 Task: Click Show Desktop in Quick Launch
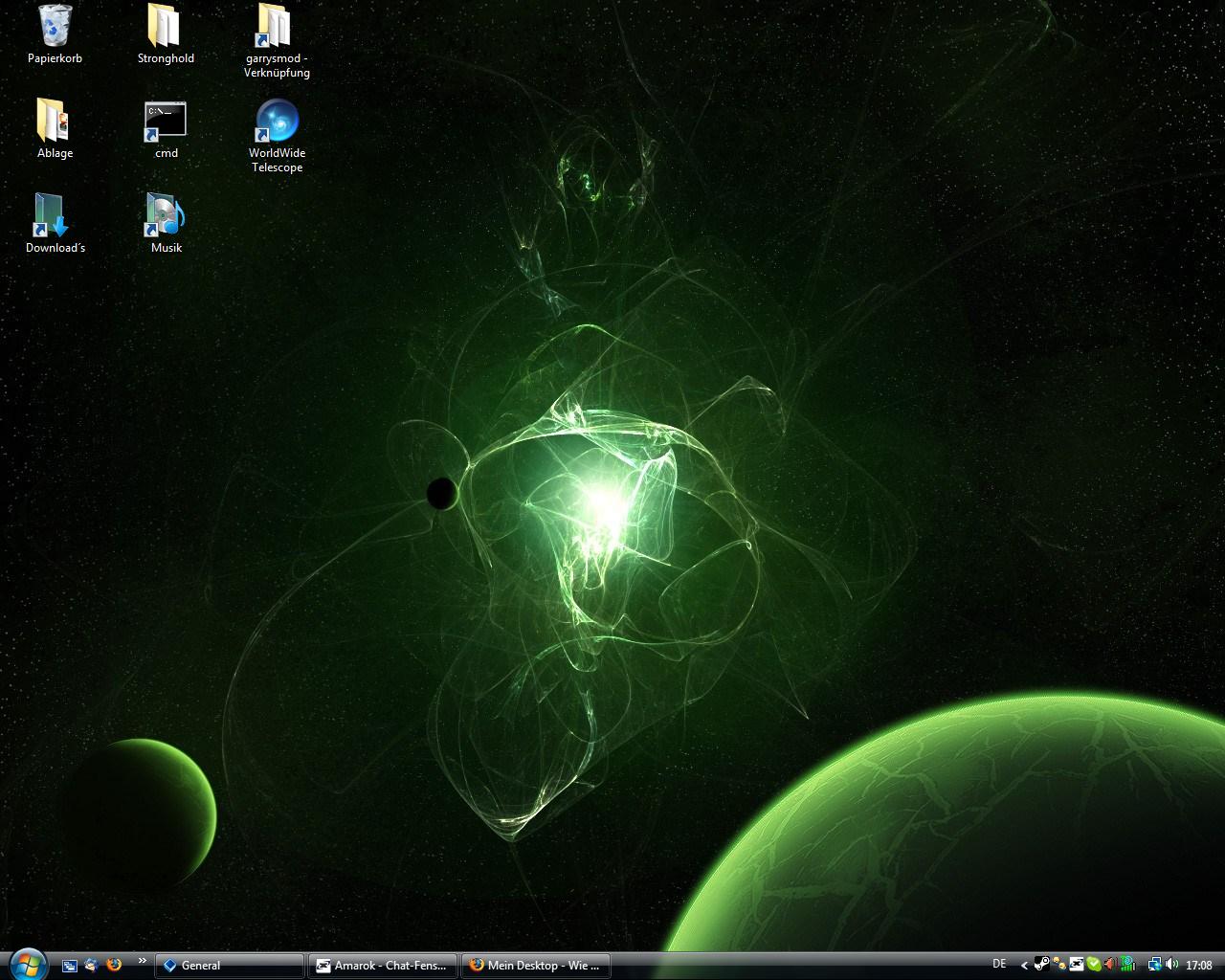click(x=70, y=965)
